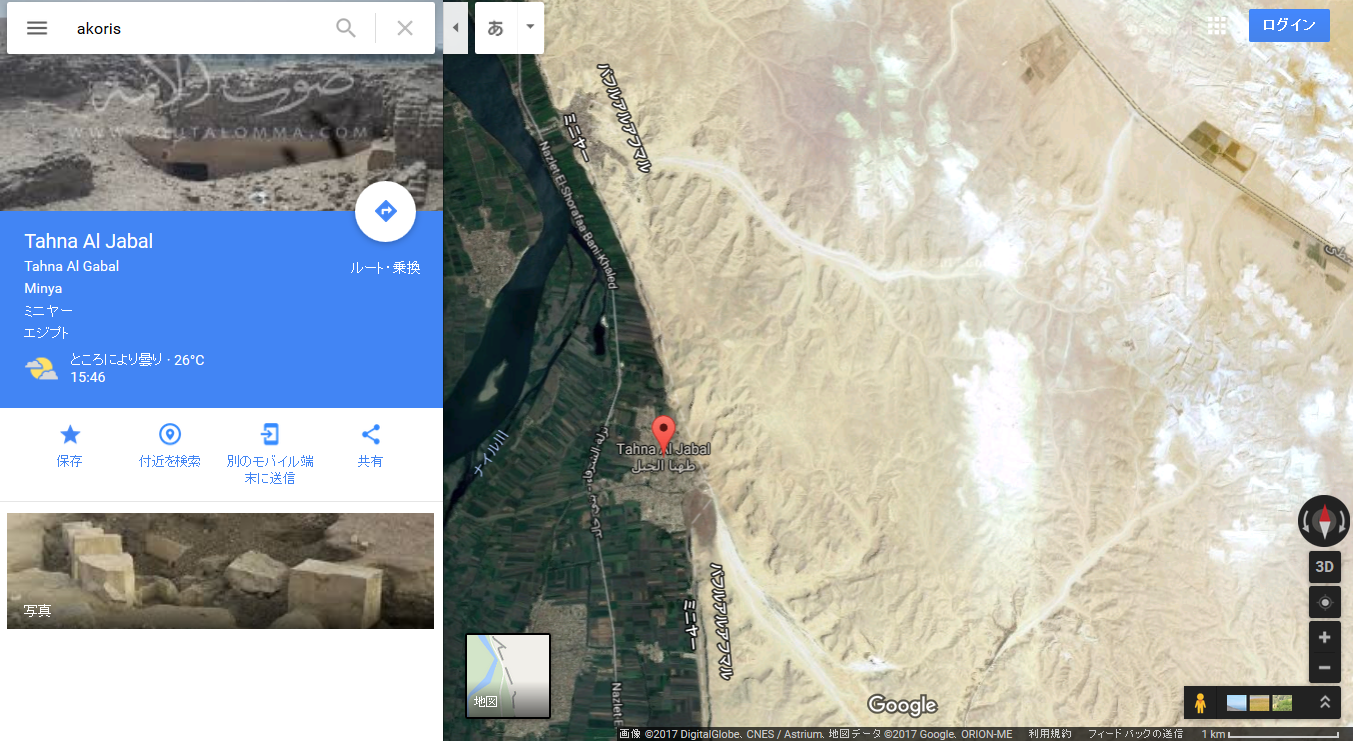Image resolution: width=1353 pixels, height=741 pixels.
Task: Collapse the side panel arrow
Action: point(455,28)
